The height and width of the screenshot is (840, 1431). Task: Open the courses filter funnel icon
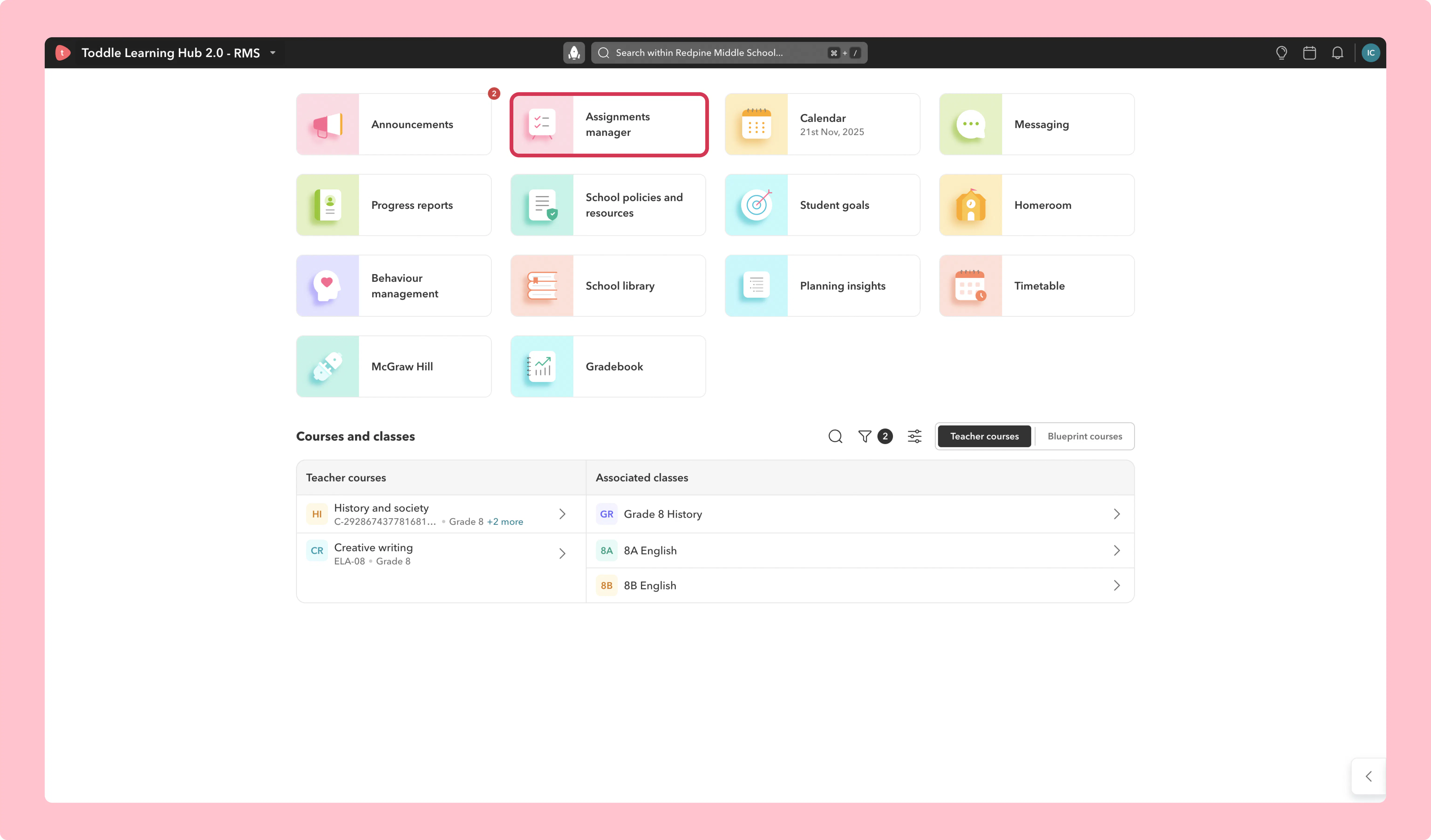point(864,437)
